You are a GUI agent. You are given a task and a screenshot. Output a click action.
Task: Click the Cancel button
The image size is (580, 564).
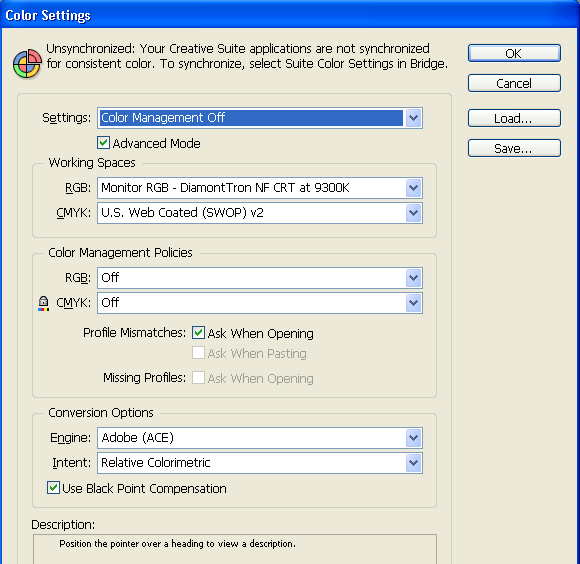pyautogui.click(x=514, y=83)
